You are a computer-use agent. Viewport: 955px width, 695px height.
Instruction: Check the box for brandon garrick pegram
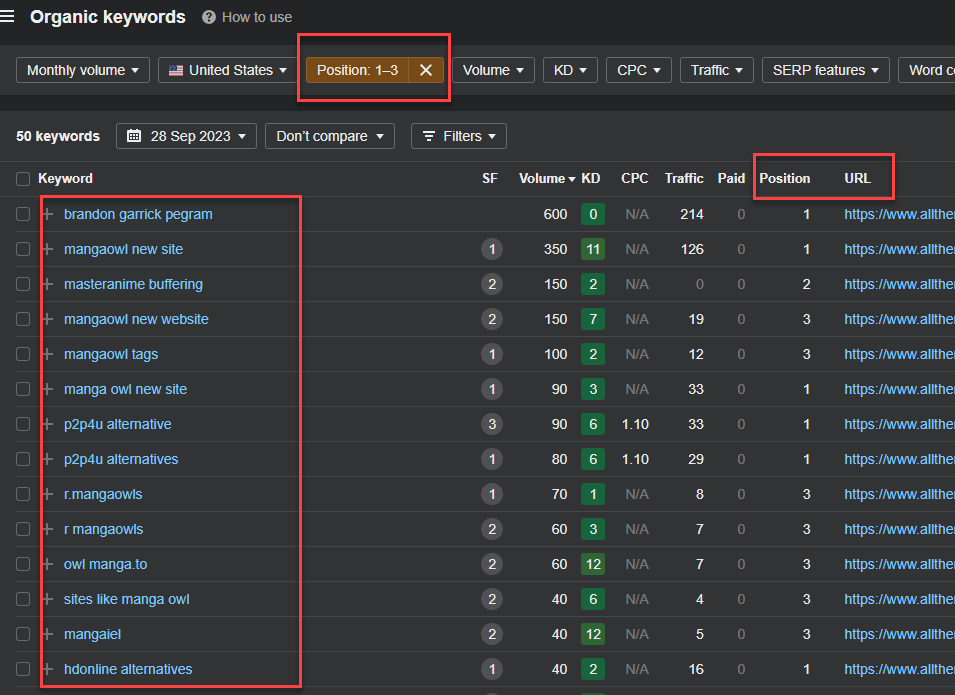23,214
